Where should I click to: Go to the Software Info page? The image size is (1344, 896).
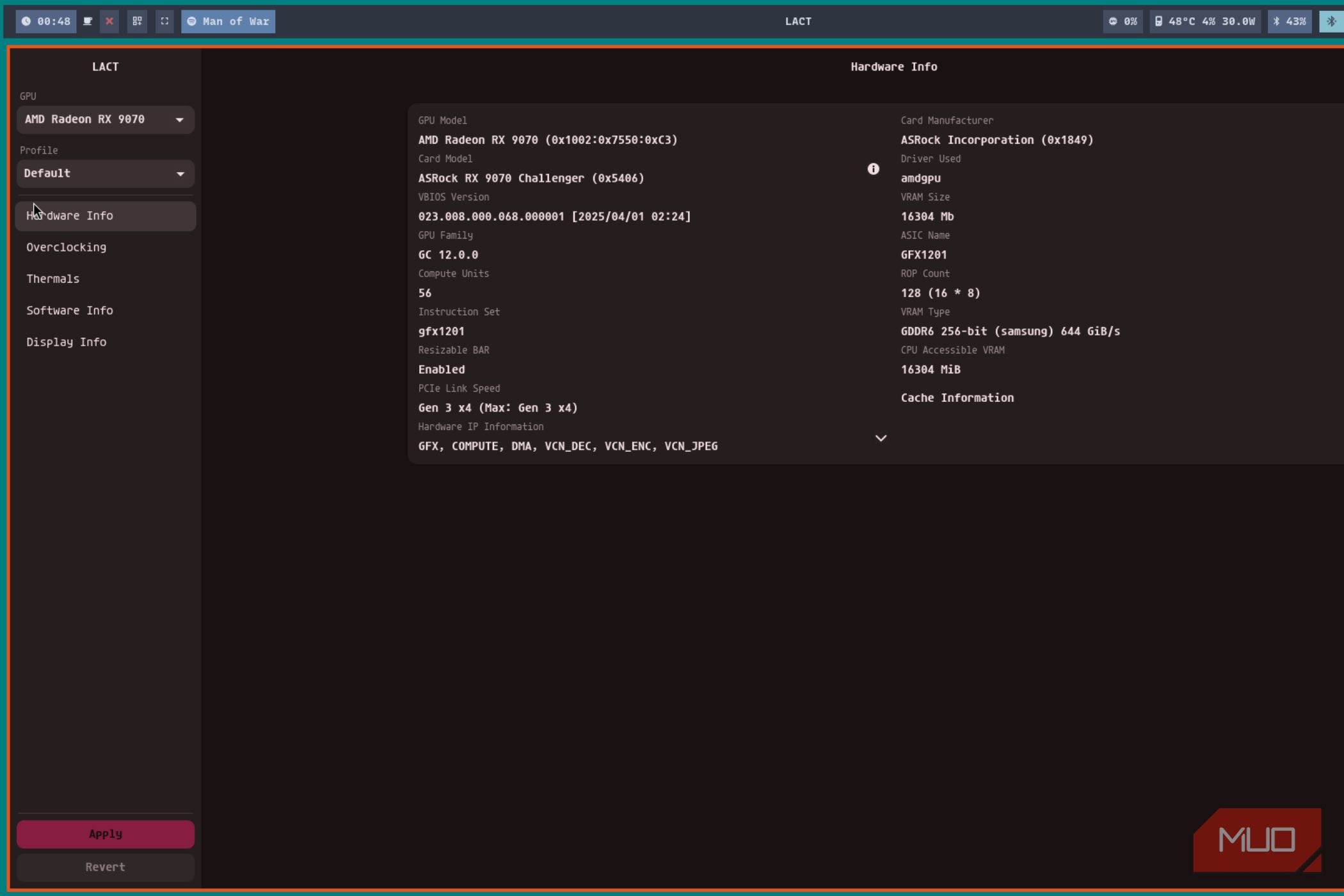click(106, 310)
